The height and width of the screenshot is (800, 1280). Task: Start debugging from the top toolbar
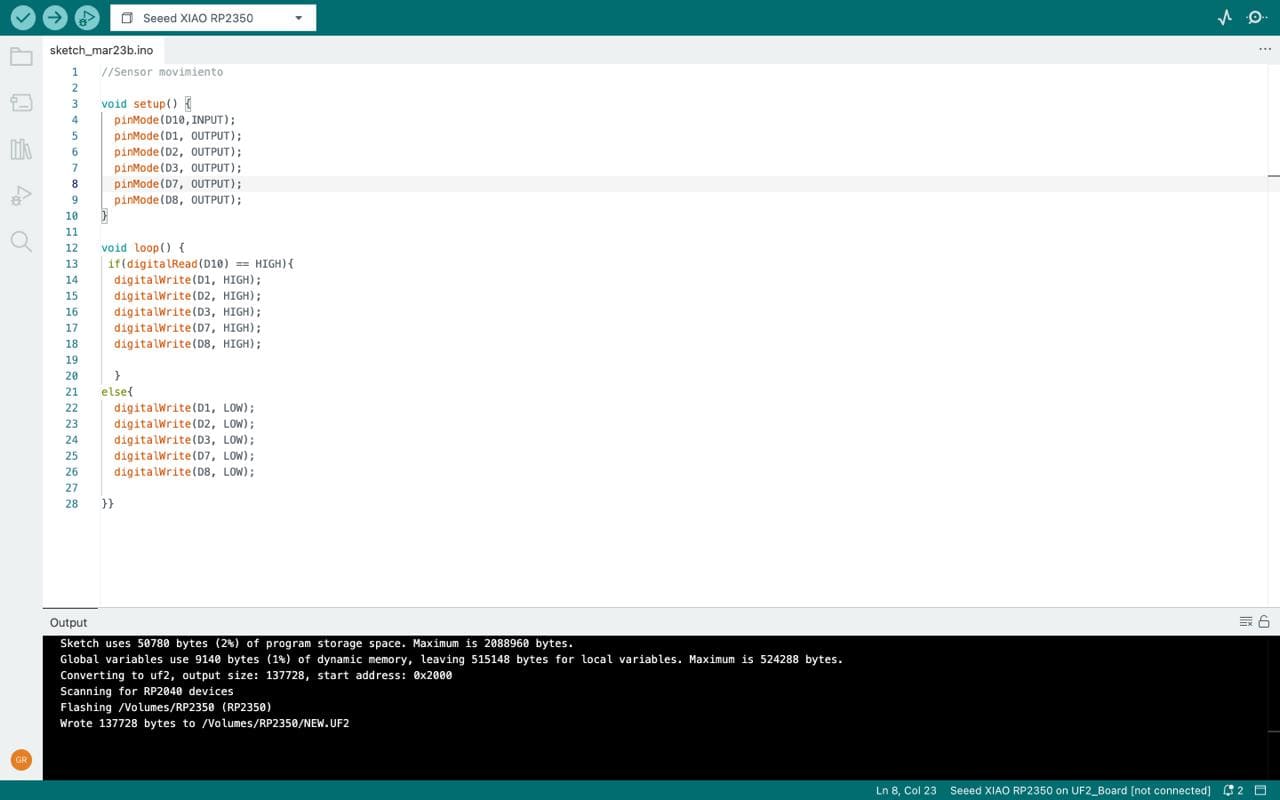[87, 18]
